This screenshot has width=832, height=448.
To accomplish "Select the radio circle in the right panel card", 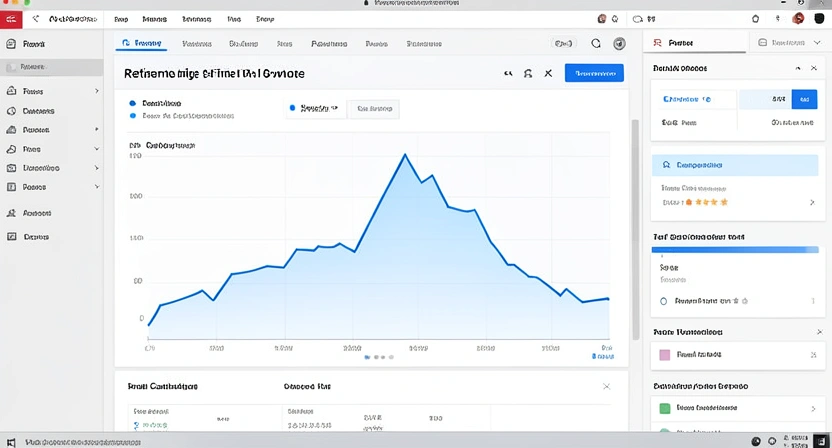I will coord(663,300).
